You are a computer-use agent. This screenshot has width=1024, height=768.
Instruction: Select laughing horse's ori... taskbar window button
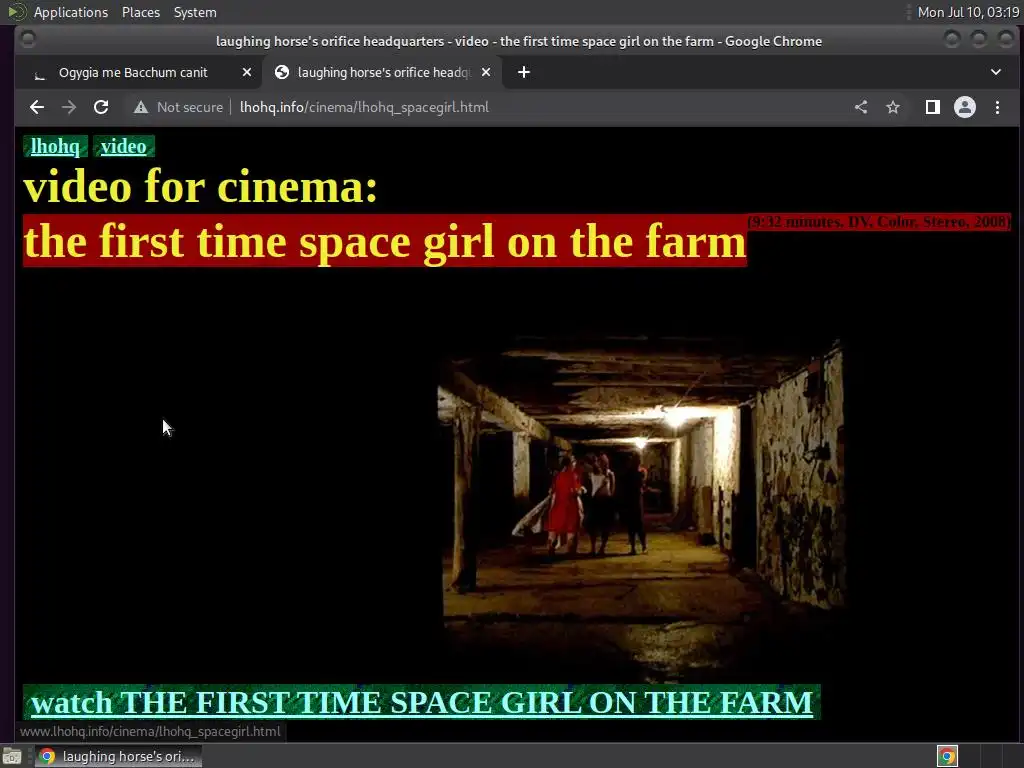[118, 756]
